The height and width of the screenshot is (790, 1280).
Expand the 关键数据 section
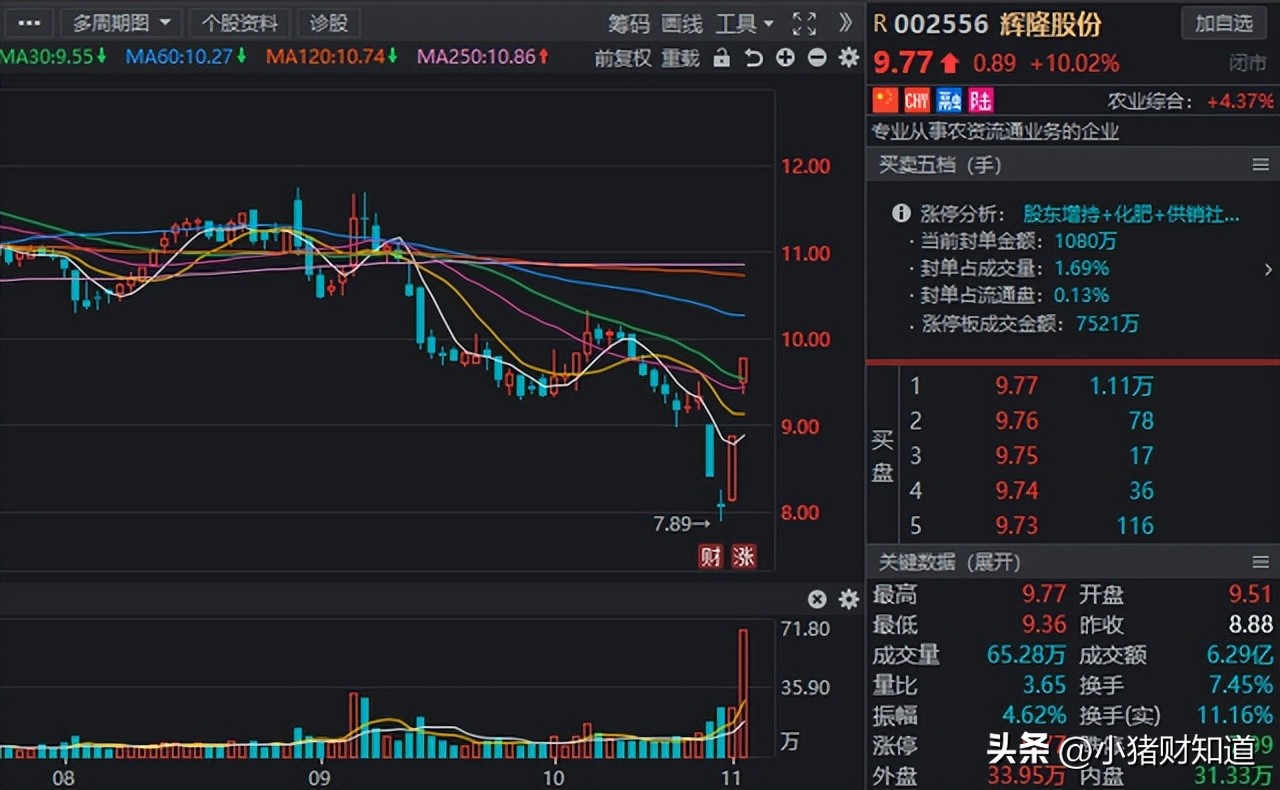pyautogui.click(x=951, y=563)
